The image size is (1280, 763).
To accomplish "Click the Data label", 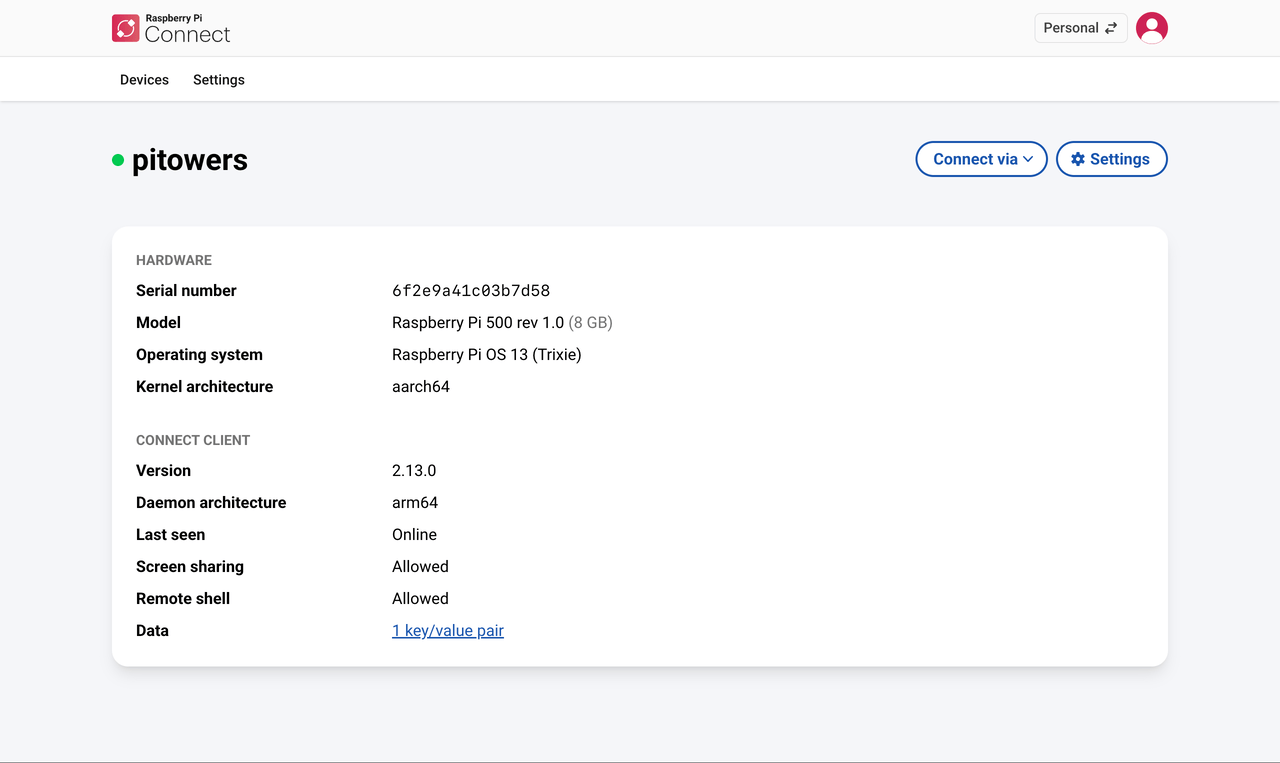I will [x=152, y=631].
